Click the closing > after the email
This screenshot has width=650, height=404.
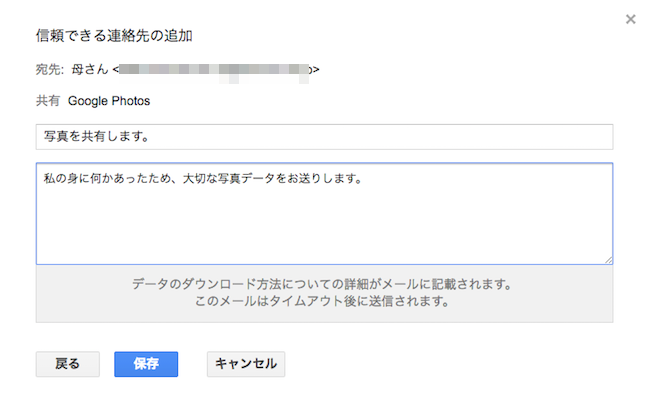pyautogui.click(x=317, y=69)
